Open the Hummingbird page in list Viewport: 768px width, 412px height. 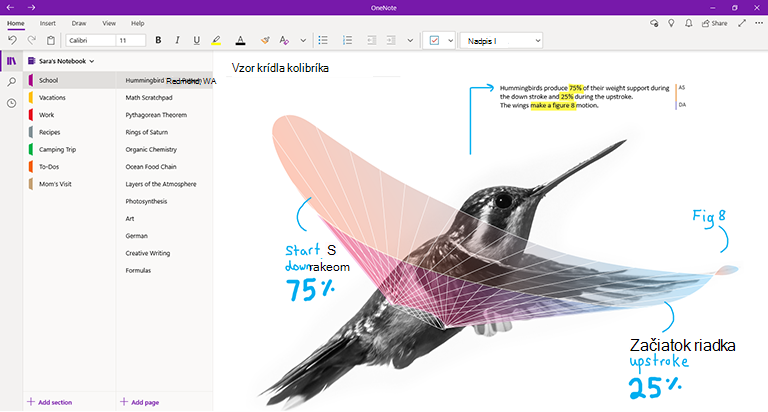165,80
